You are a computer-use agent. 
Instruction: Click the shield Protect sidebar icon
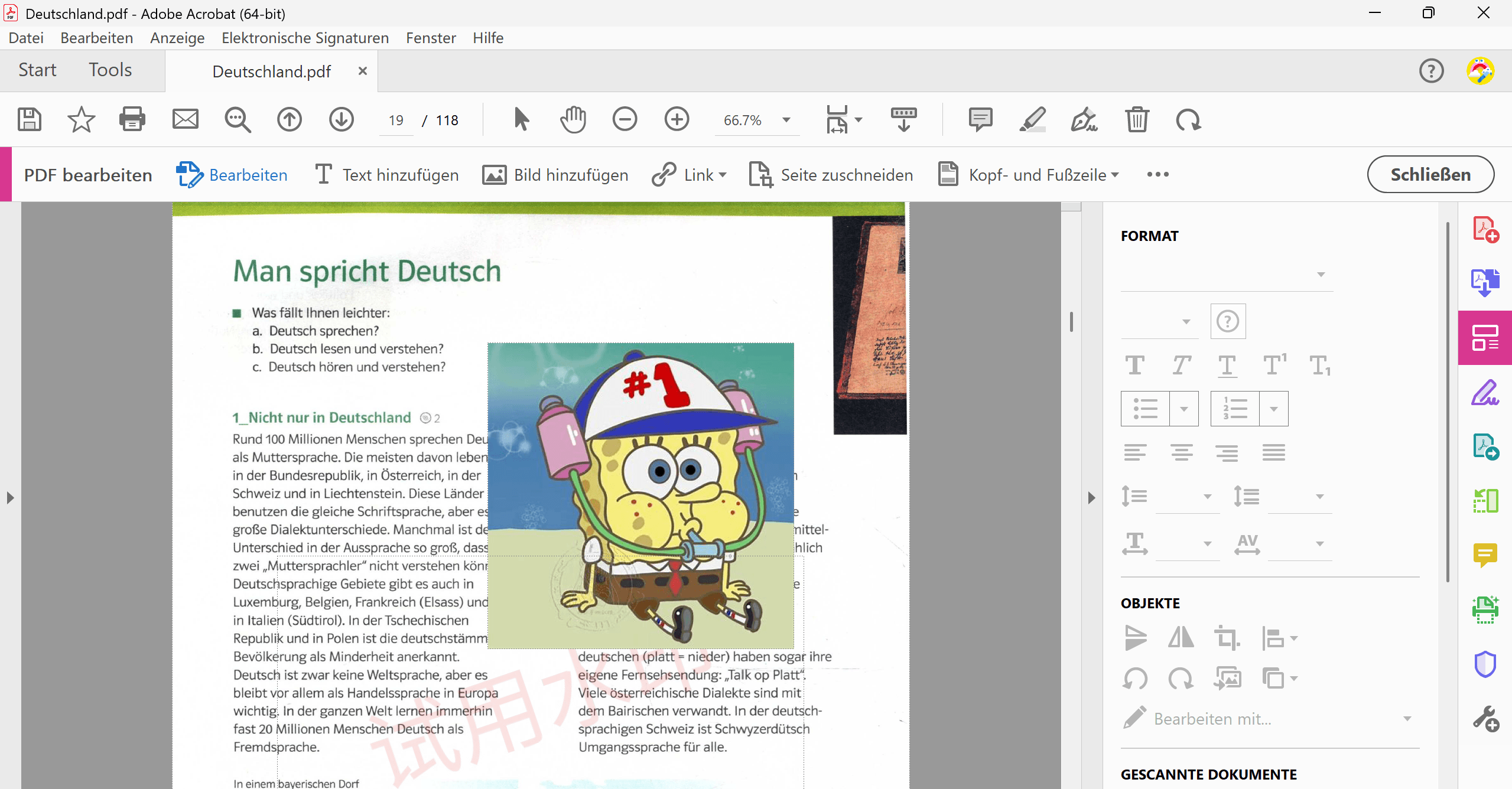[x=1485, y=664]
